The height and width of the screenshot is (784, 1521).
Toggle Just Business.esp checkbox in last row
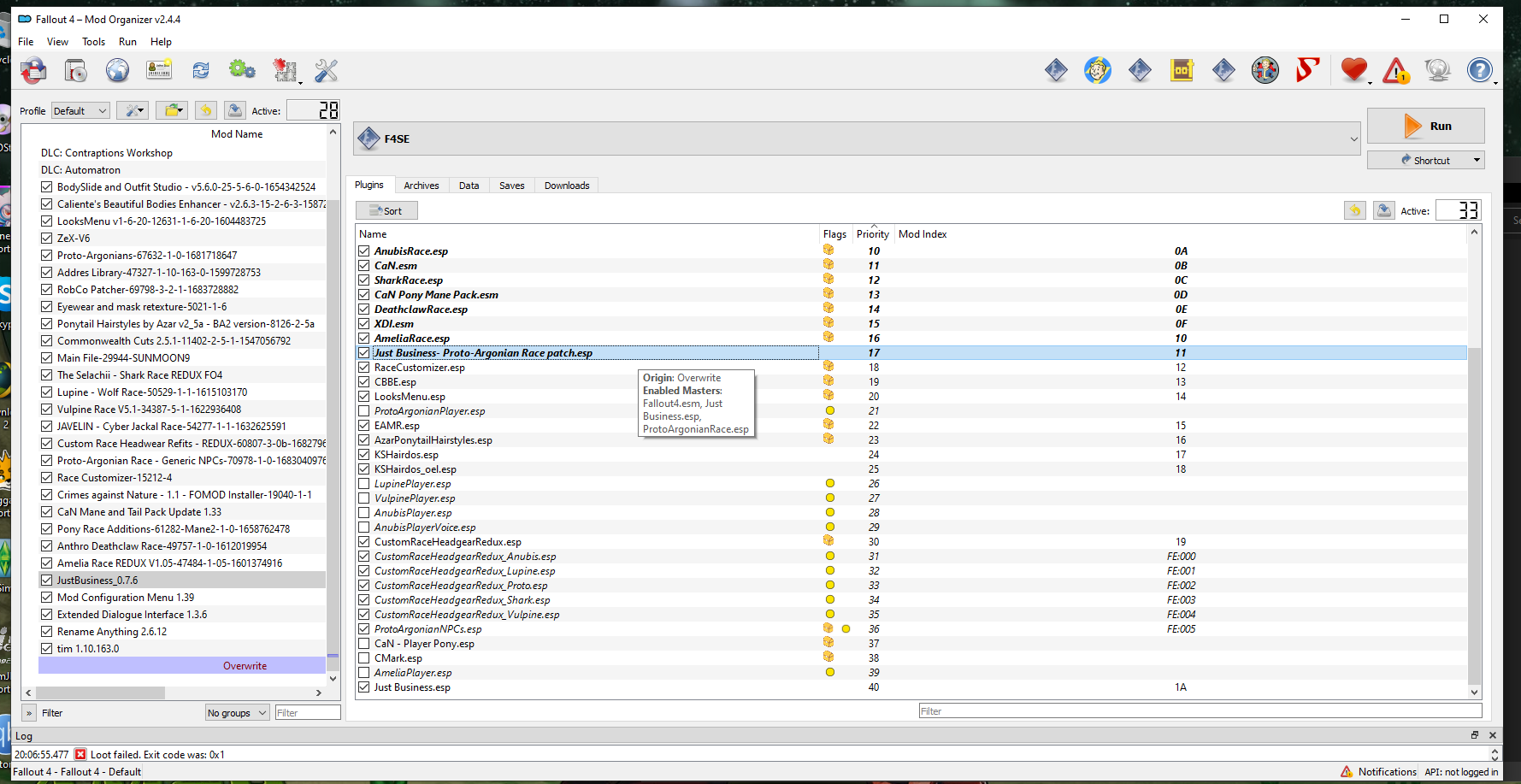point(364,687)
